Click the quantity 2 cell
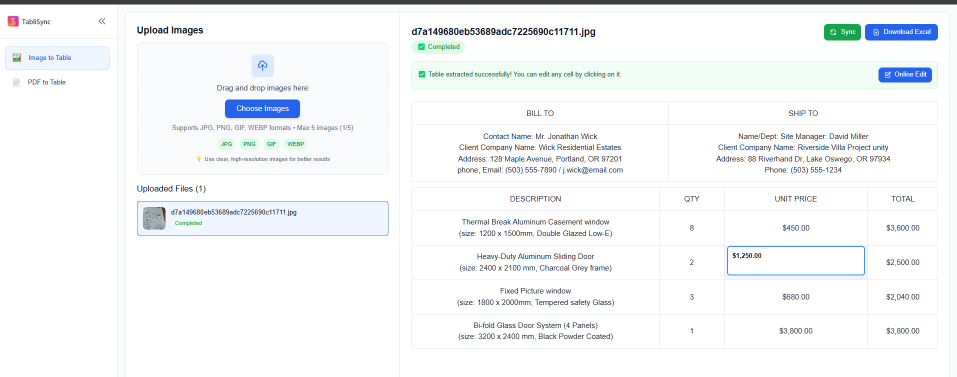The width and height of the screenshot is (957, 377). pos(692,262)
